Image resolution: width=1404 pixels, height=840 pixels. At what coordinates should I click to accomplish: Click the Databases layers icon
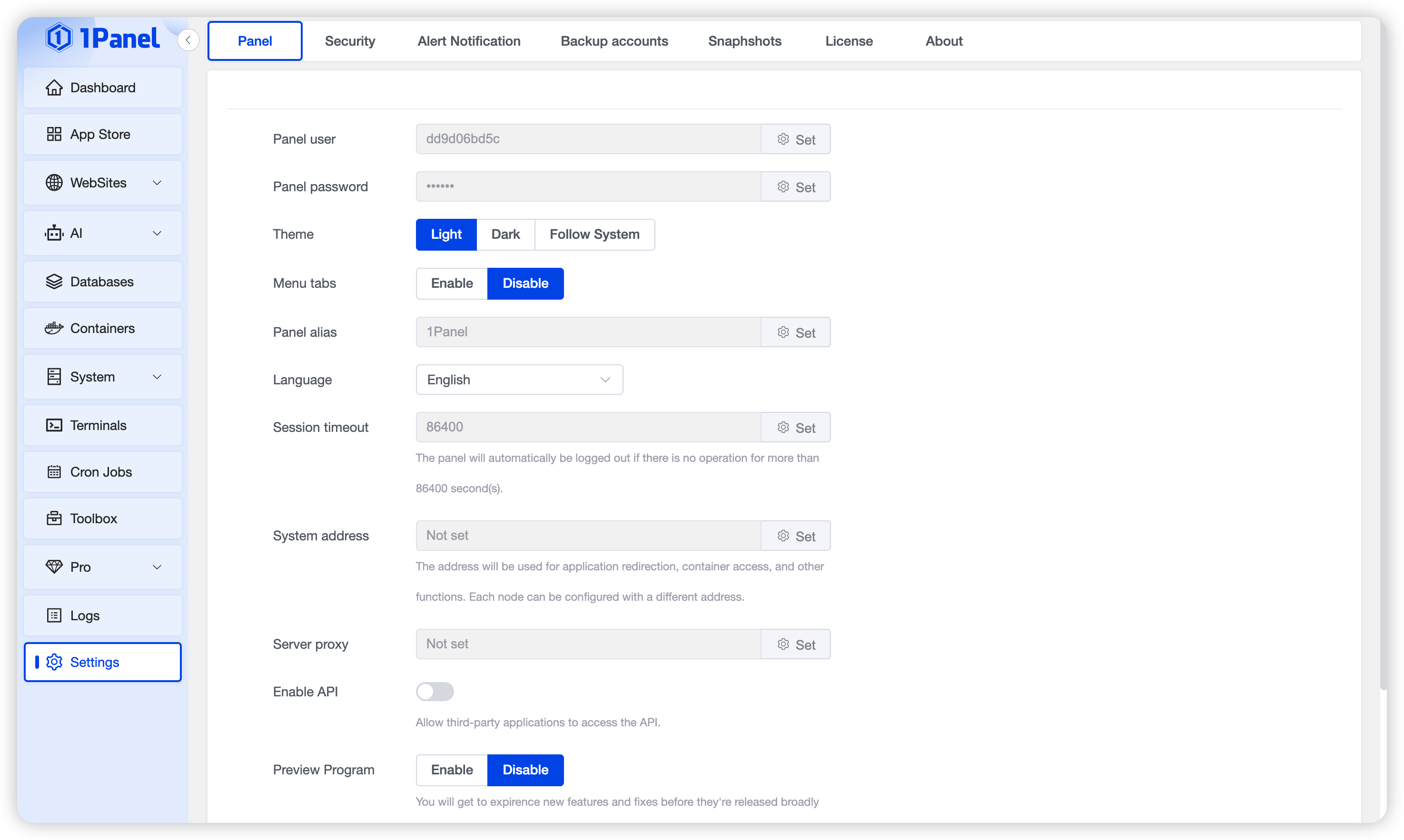point(54,281)
